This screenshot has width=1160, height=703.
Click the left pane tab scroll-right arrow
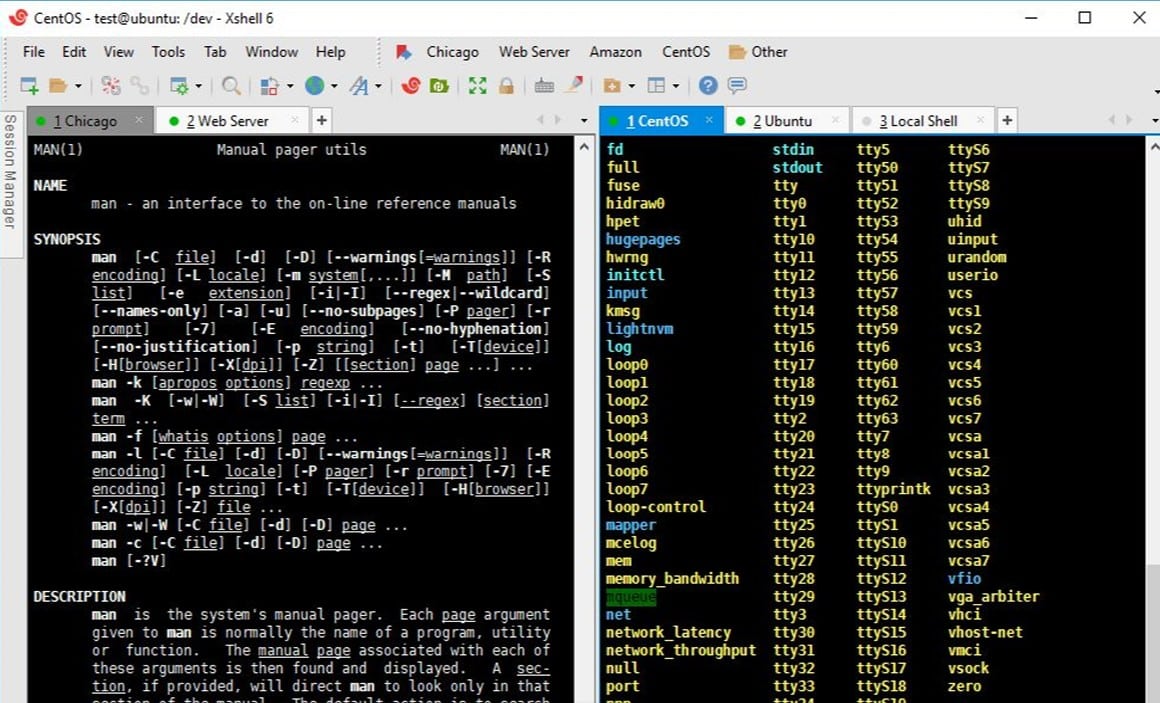pyautogui.click(x=558, y=120)
